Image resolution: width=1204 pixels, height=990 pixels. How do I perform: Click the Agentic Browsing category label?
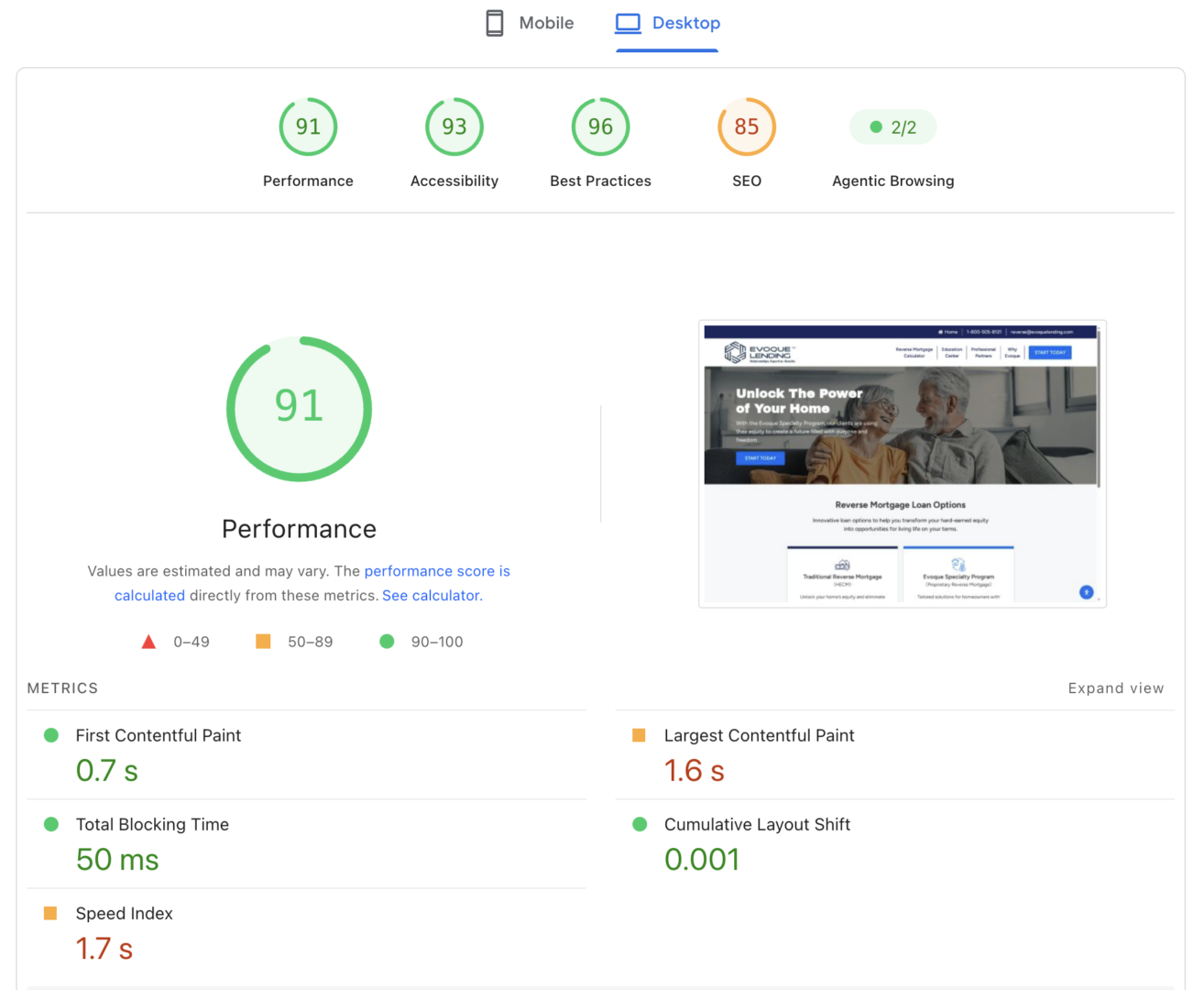point(893,181)
